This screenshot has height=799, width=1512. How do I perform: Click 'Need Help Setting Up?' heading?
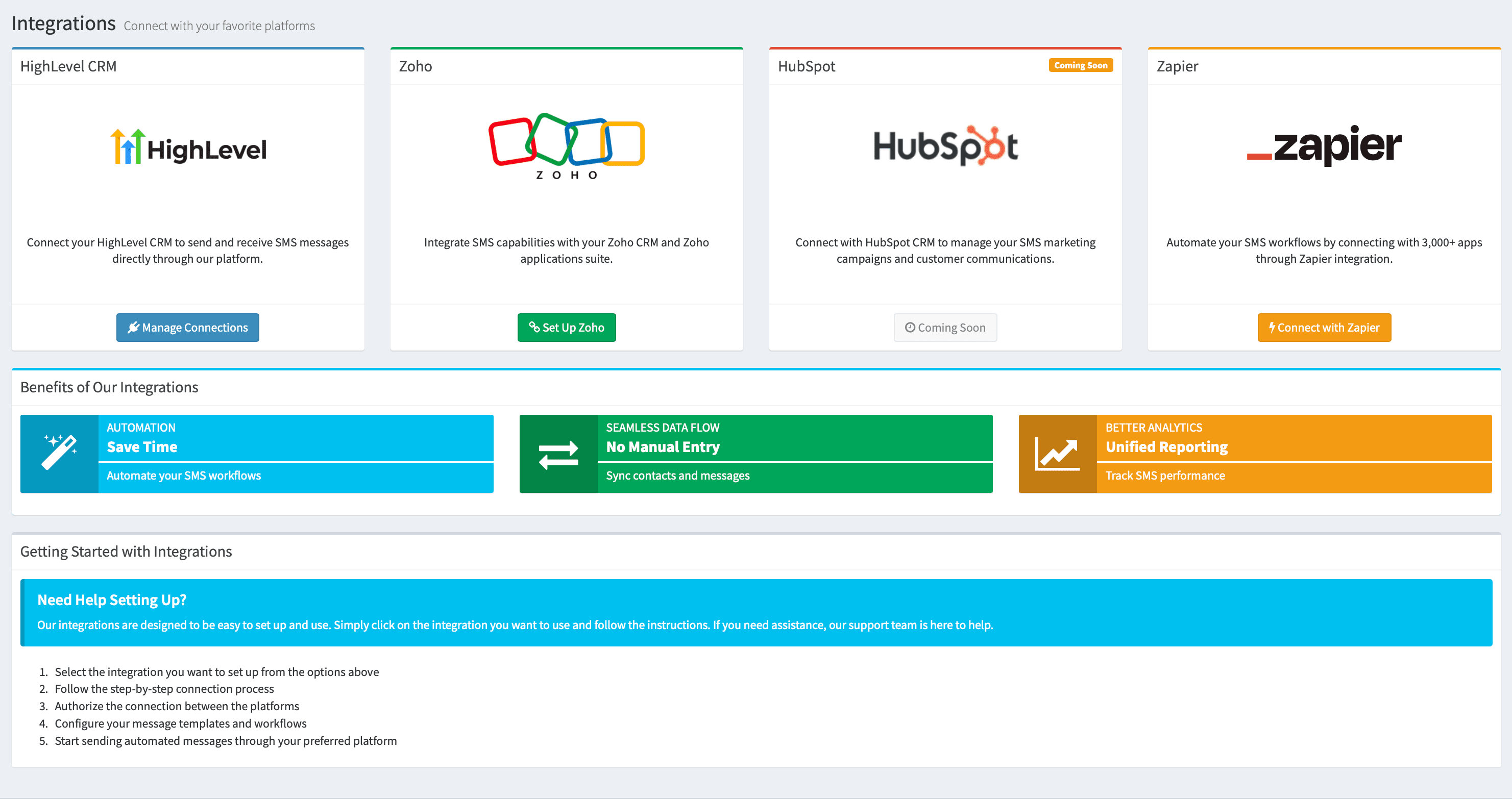click(x=111, y=600)
